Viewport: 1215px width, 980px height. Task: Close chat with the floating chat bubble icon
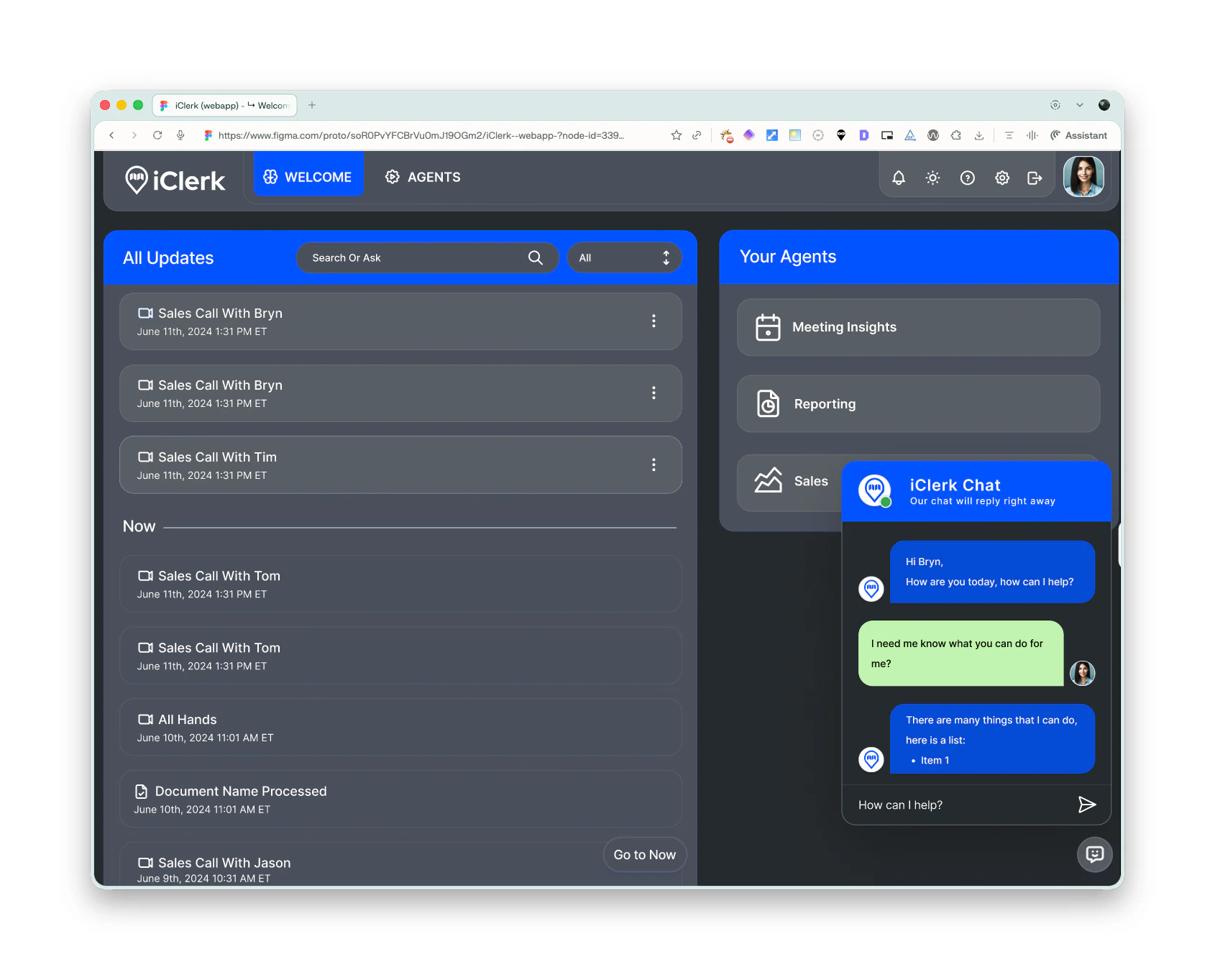(1095, 854)
